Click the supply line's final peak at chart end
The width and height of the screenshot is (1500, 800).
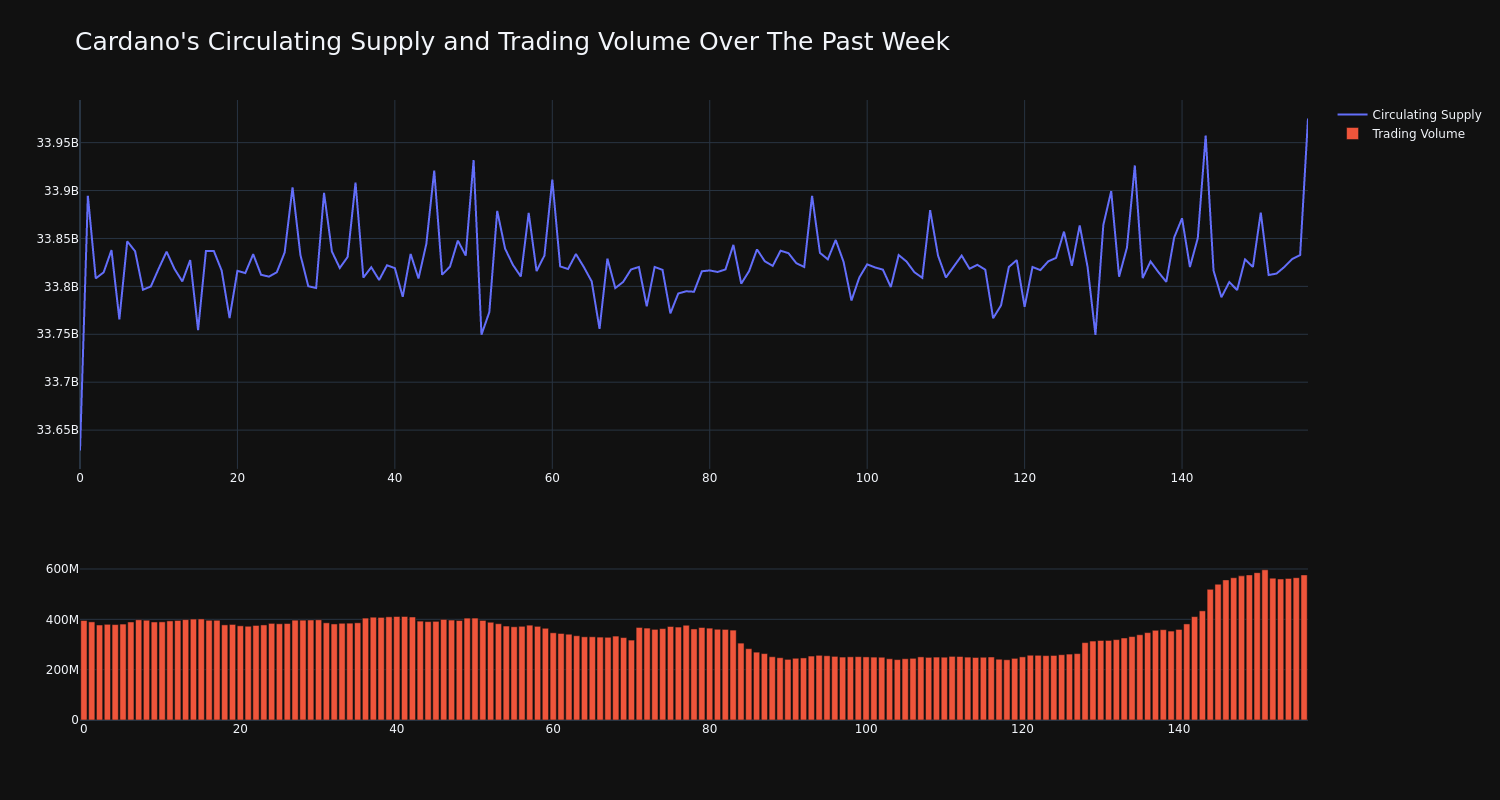(x=1307, y=120)
